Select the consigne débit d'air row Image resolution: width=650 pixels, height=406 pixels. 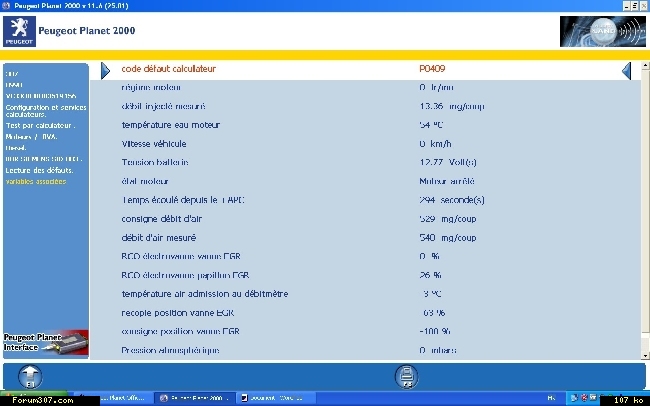point(365,219)
